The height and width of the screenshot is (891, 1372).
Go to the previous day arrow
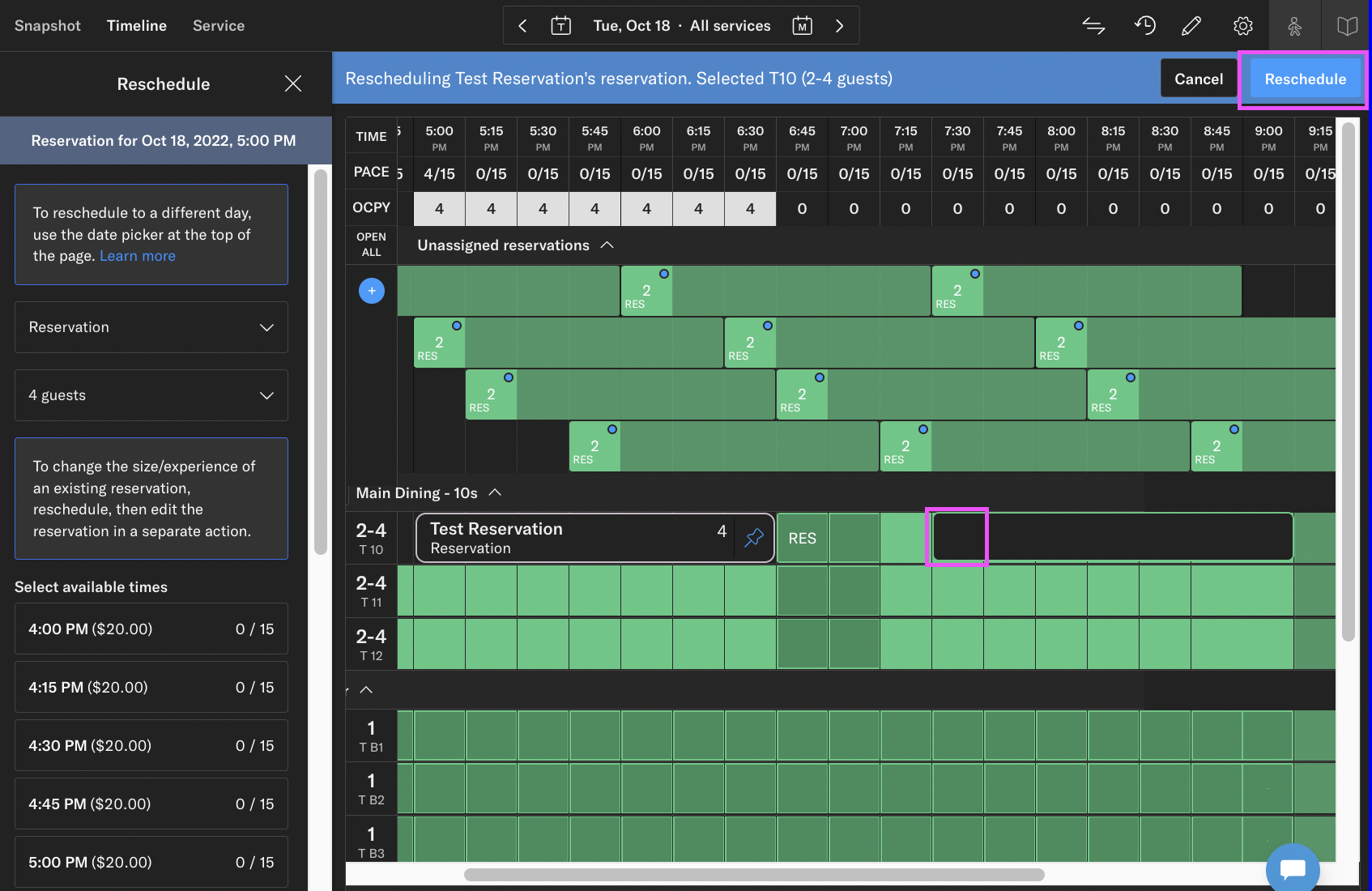[x=522, y=26]
